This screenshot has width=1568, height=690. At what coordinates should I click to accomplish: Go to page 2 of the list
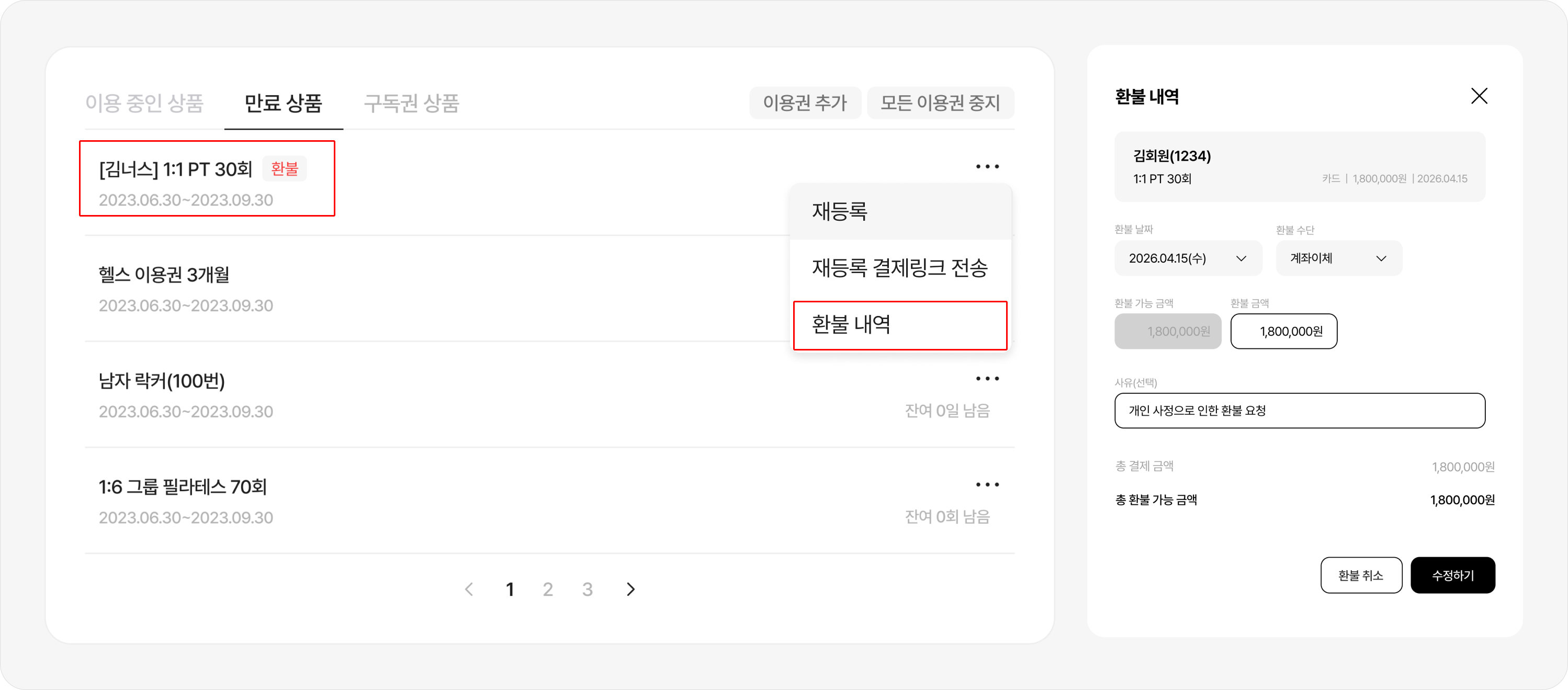tap(548, 589)
